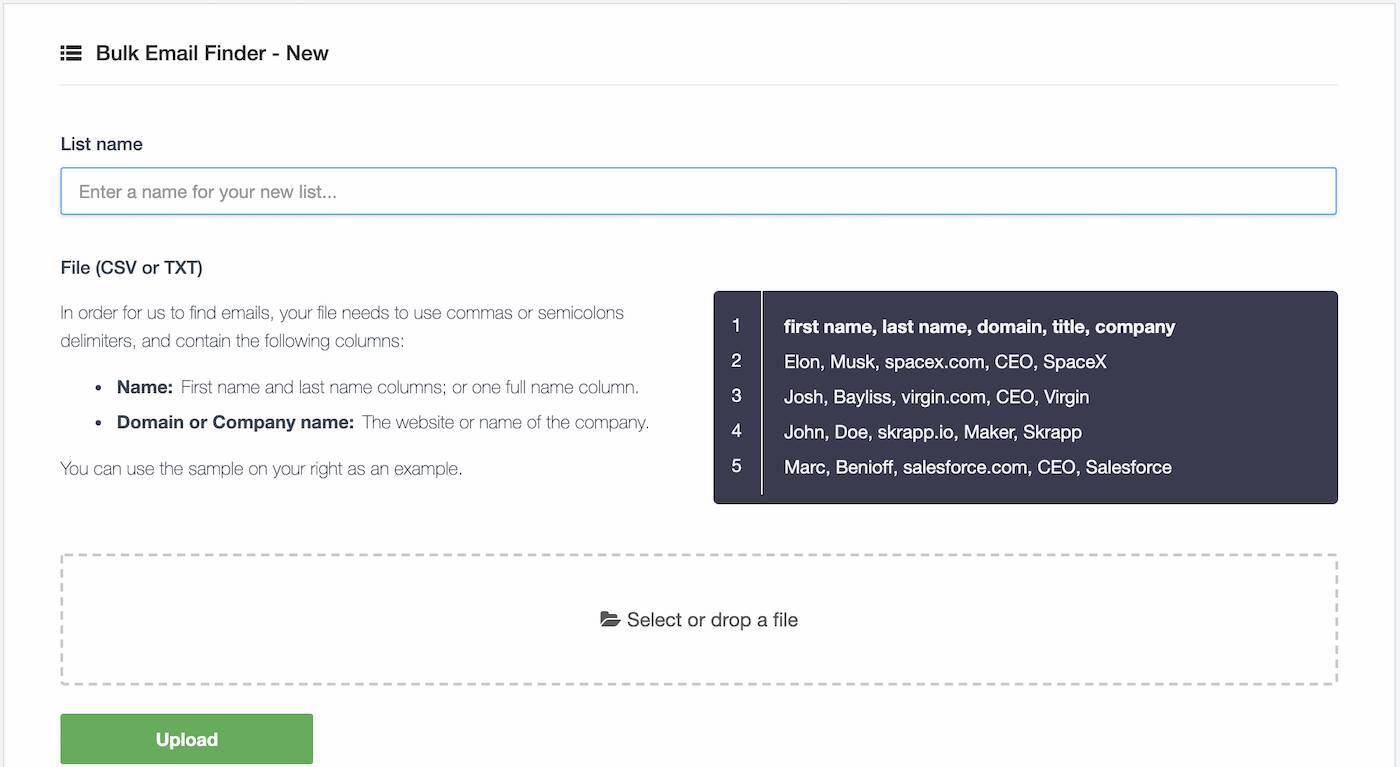Click the bold 'Name:' bullet label

[x=145, y=387]
